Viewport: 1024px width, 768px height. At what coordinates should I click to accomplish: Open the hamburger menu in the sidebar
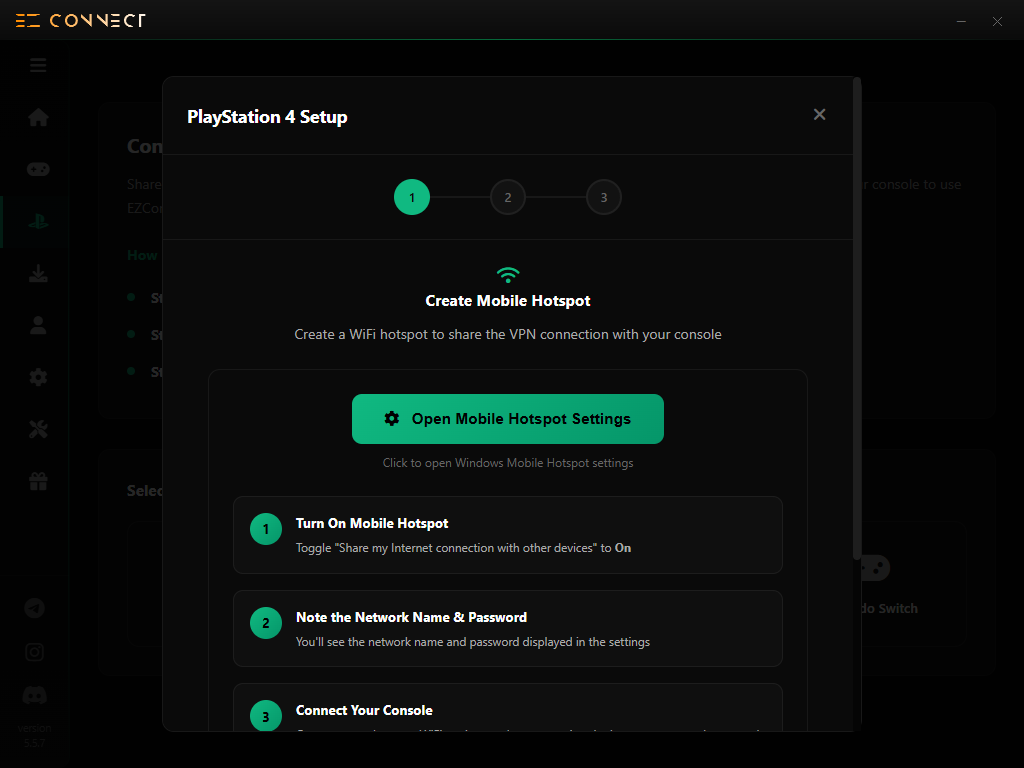click(38, 65)
